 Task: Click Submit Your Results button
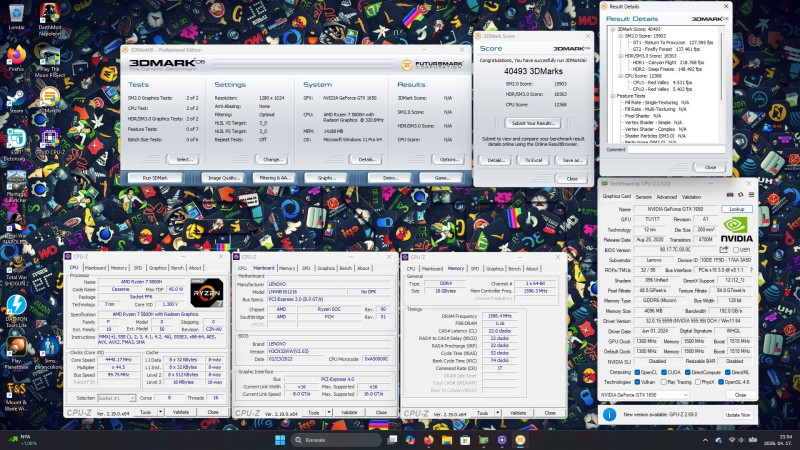(x=533, y=123)
